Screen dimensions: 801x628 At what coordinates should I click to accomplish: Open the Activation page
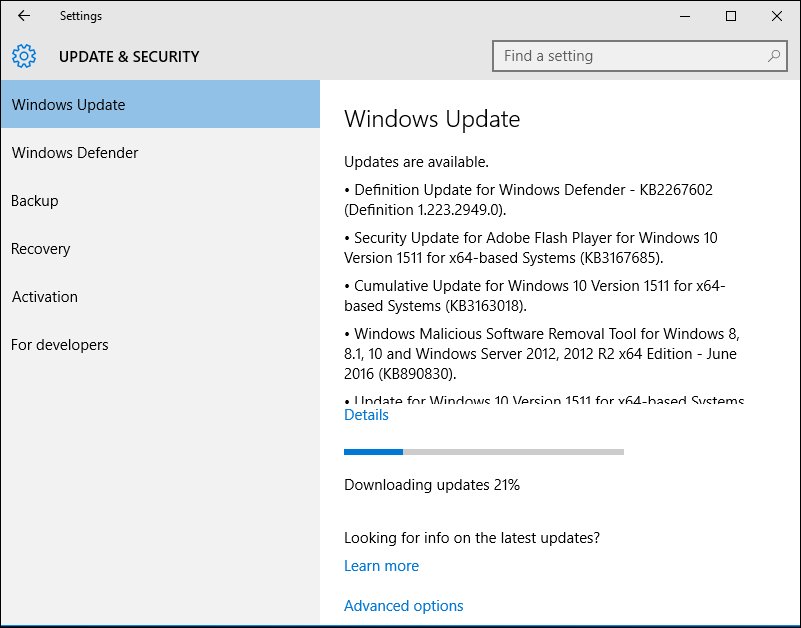click(160, 296)
